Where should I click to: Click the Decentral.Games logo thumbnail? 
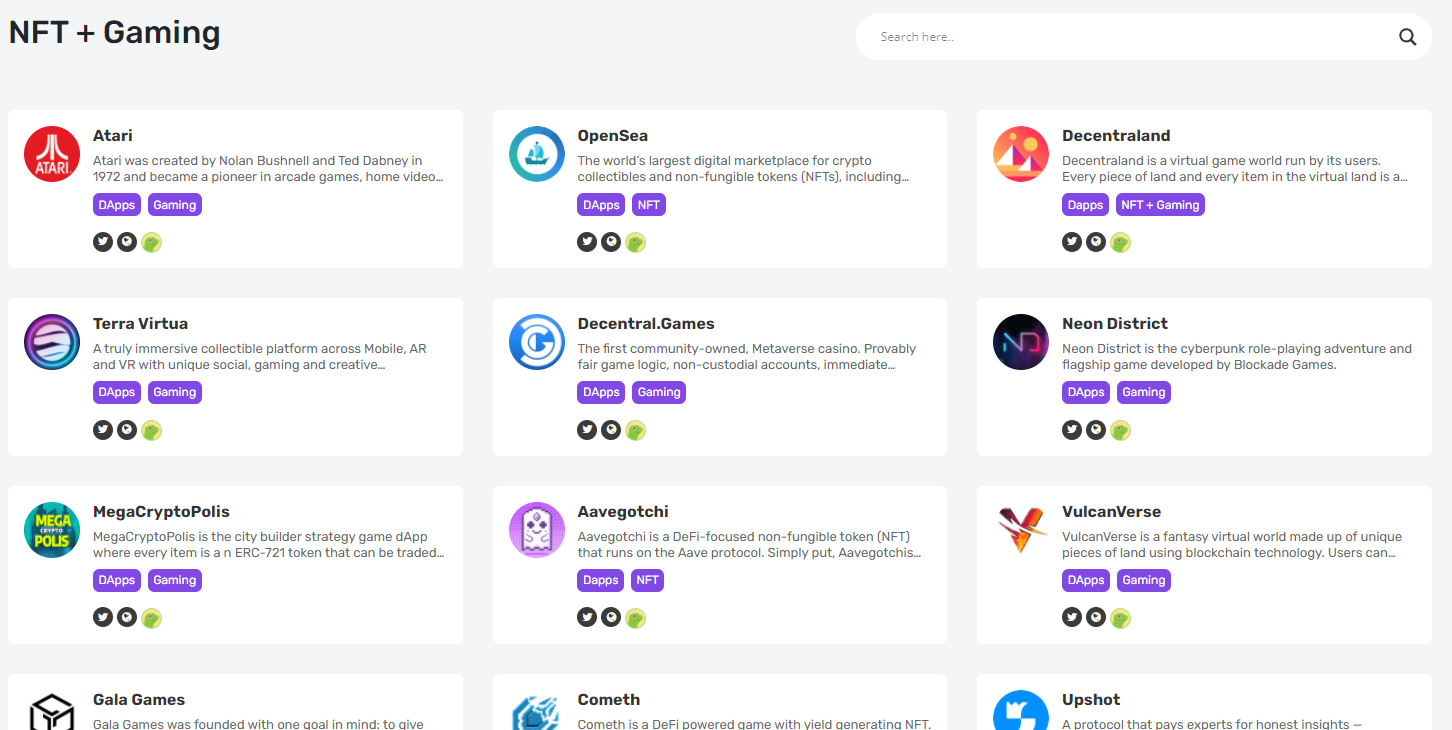tap(537, 342)
